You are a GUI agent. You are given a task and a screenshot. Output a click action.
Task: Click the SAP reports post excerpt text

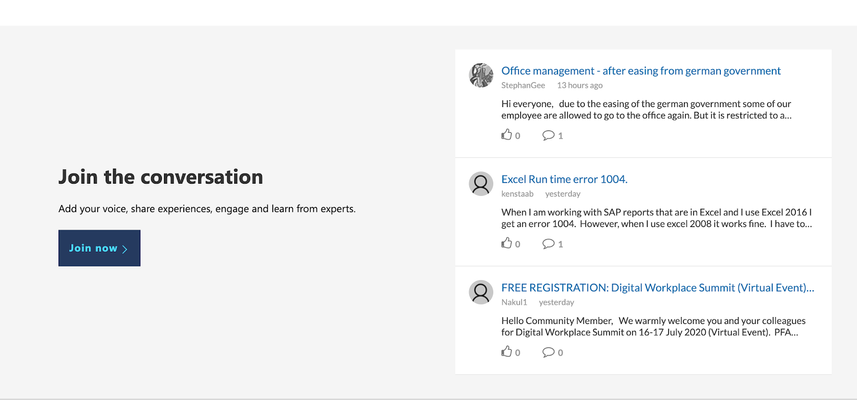point(657,218)
